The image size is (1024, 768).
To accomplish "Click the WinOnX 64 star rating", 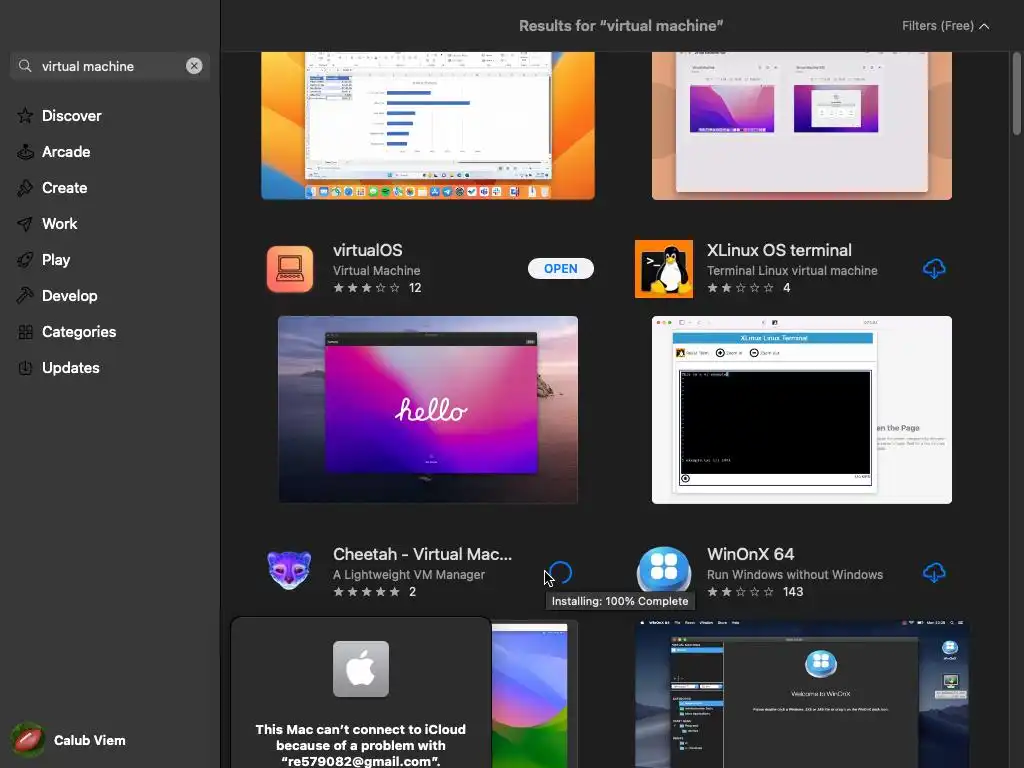I will pyautogui.click(x=741, y=592).
